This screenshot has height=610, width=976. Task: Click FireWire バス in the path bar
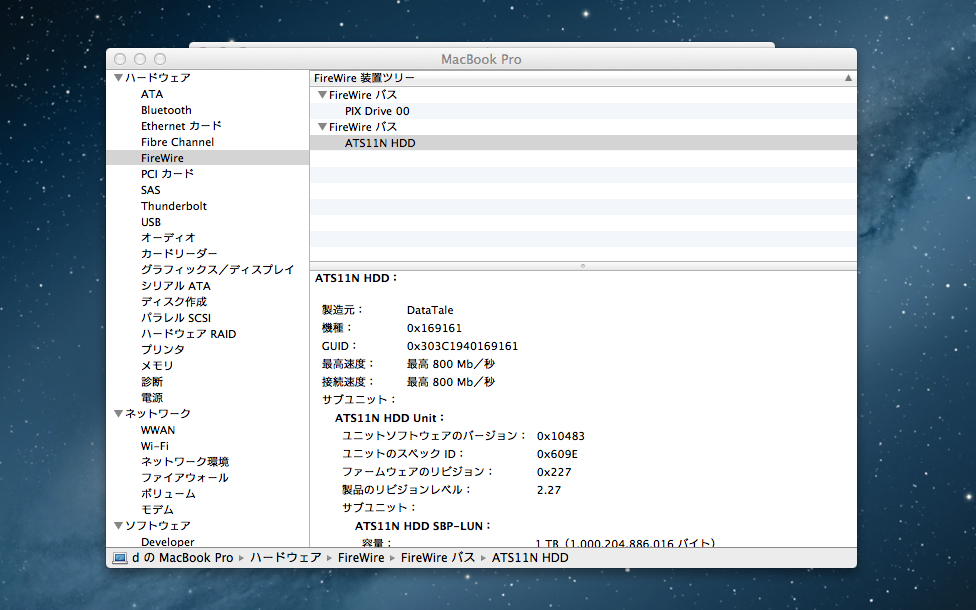pos(438,558)
